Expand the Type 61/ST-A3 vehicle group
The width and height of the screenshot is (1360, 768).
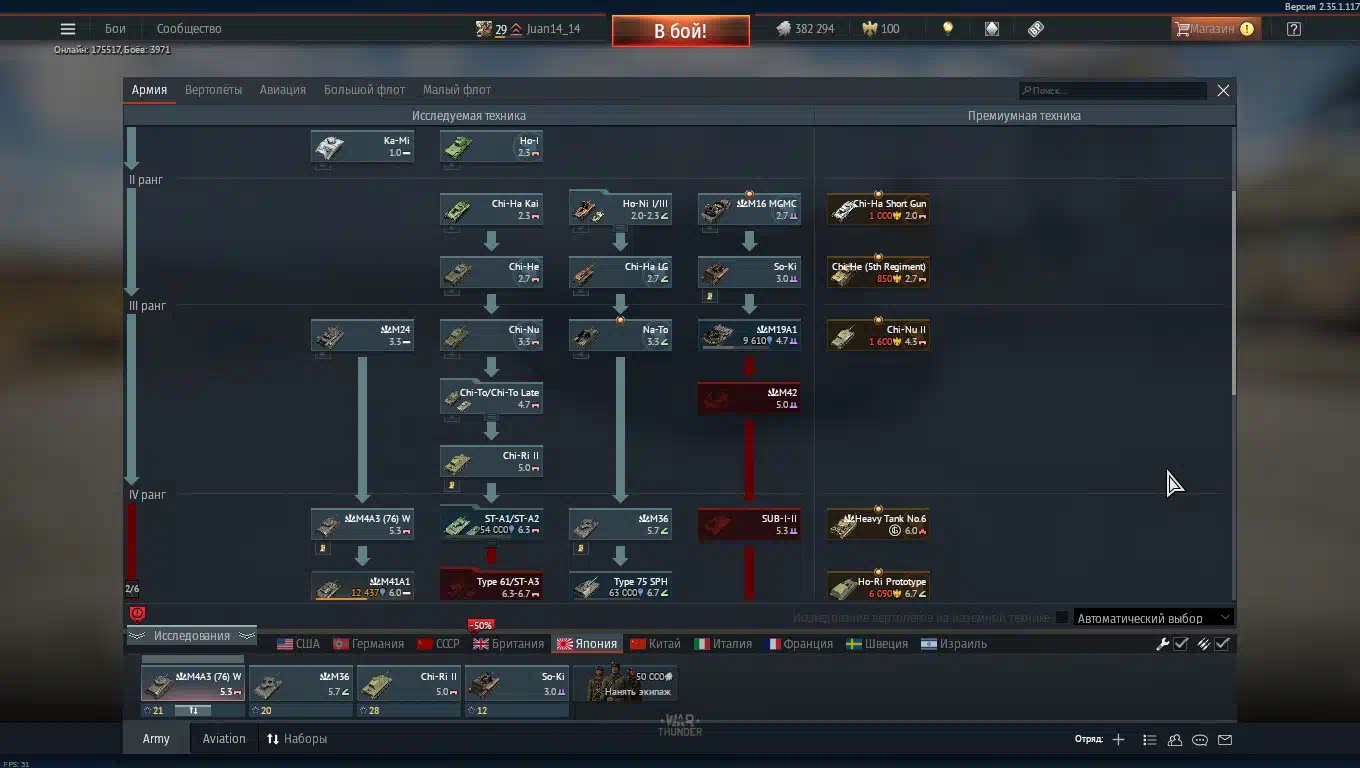click(x=491, y=587)
